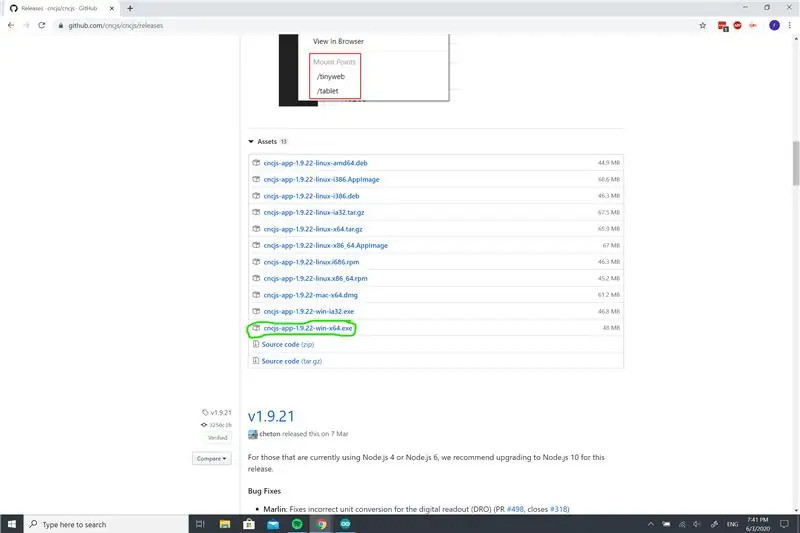Click the browser Forward arrow
800x533 pixels.
[26, 25]
